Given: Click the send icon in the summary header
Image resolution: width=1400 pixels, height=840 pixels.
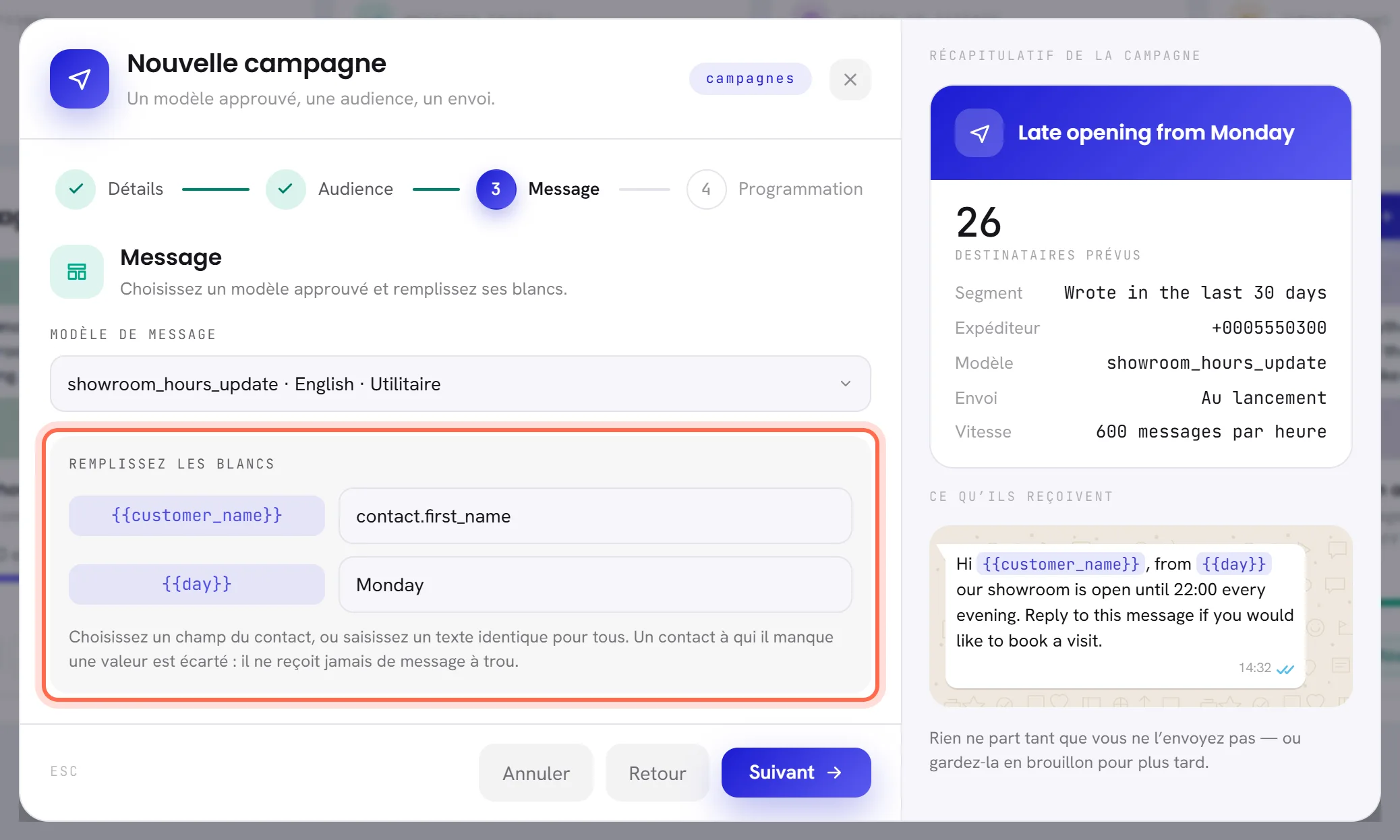Looking at the screenshot, I should (979, 133).
